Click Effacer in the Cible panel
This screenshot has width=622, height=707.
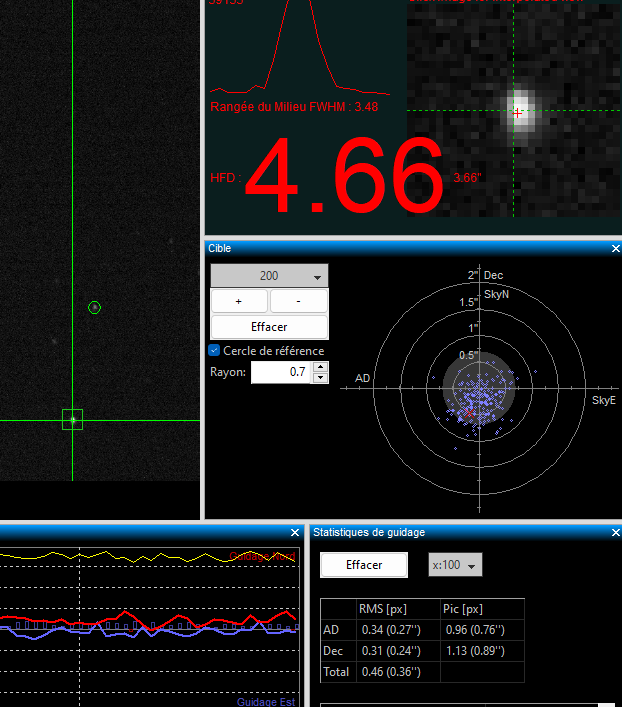tap(269, 327)
